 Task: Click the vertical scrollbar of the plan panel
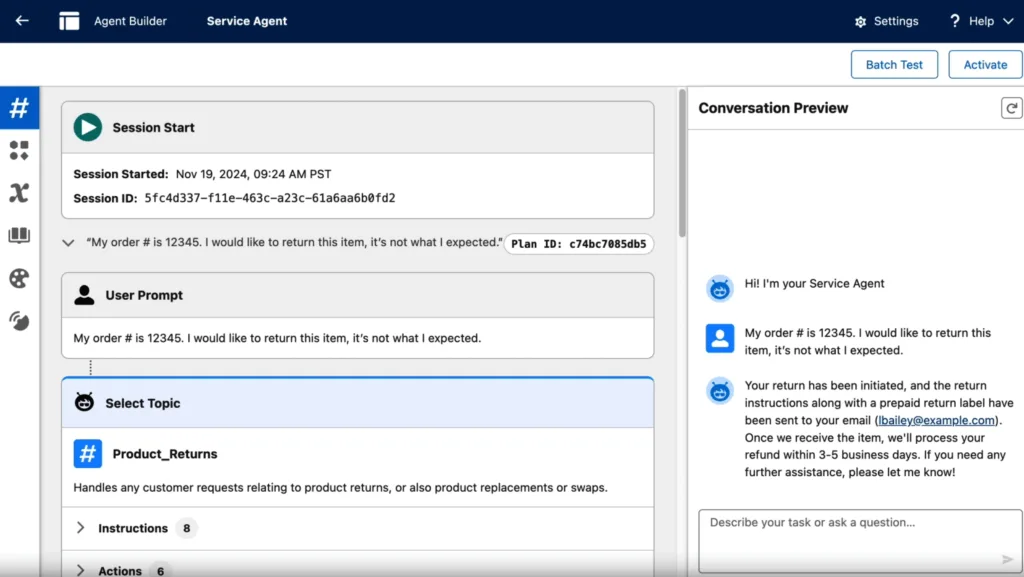682,163
